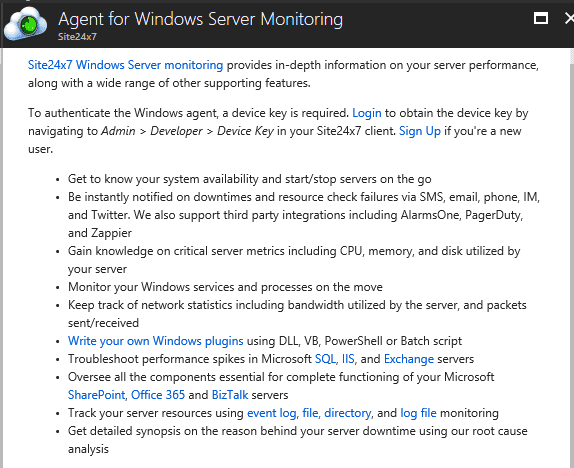This screenshot has width=574, height=468.
Task: Follow the event log monitoring link
Action: point(272,413)
